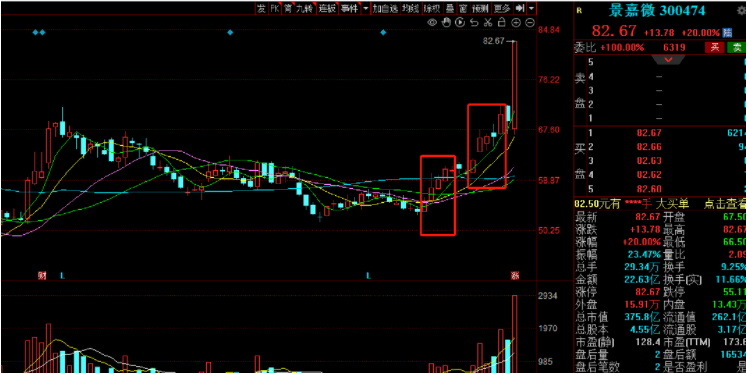This screenshot has height=374, width=747.
Task: Click the right arrow collapse panel icon
Action: [x=520, y=8]
